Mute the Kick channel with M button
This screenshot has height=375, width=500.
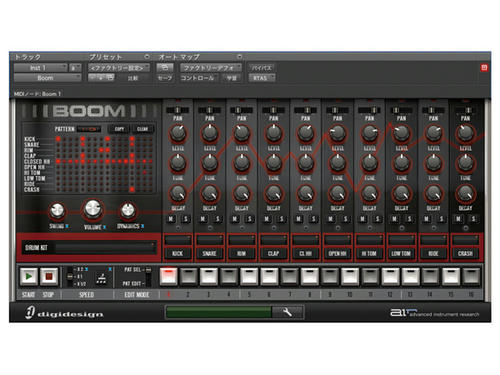point(171,219)
